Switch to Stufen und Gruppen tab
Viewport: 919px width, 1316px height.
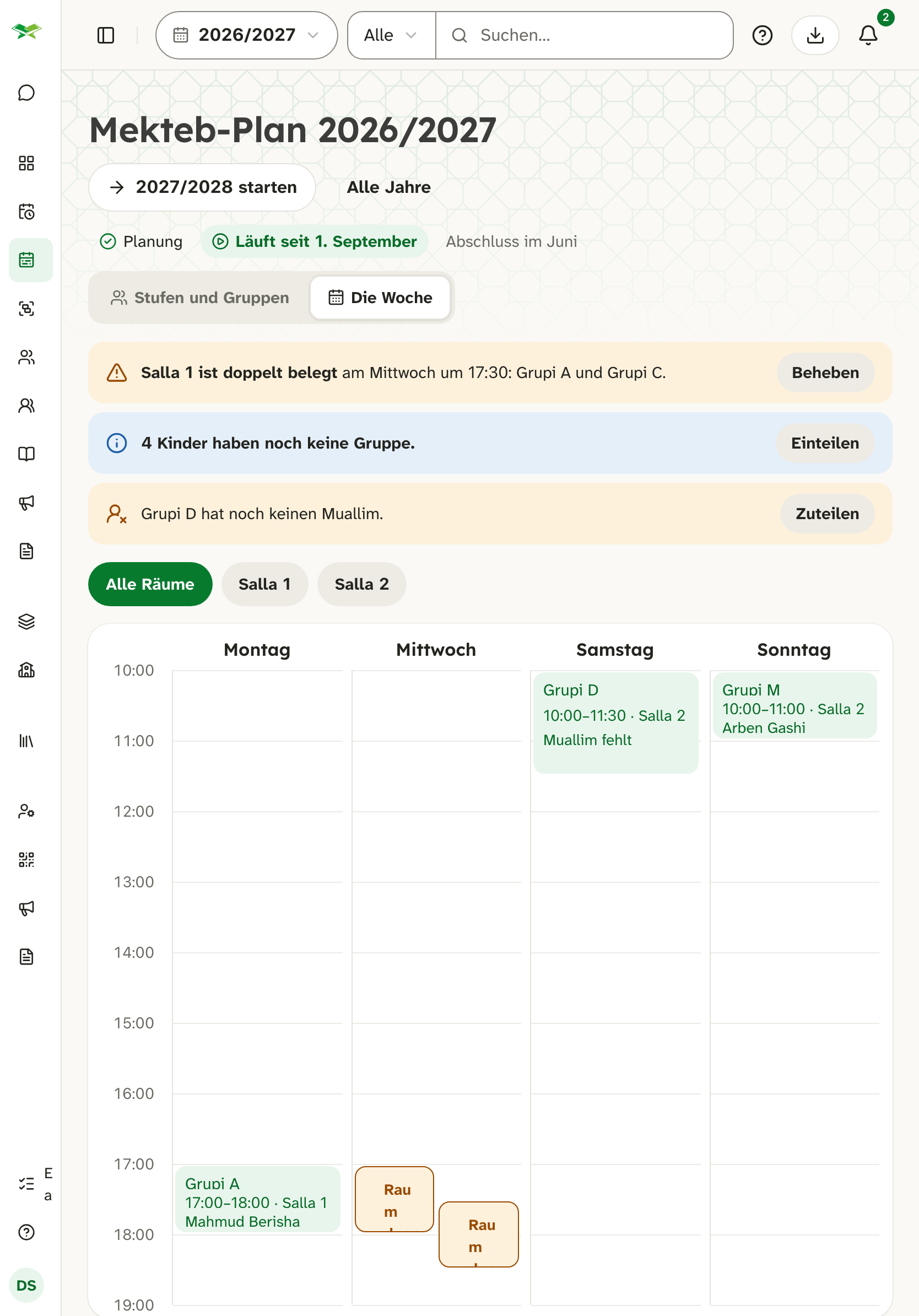coord(200,298)
